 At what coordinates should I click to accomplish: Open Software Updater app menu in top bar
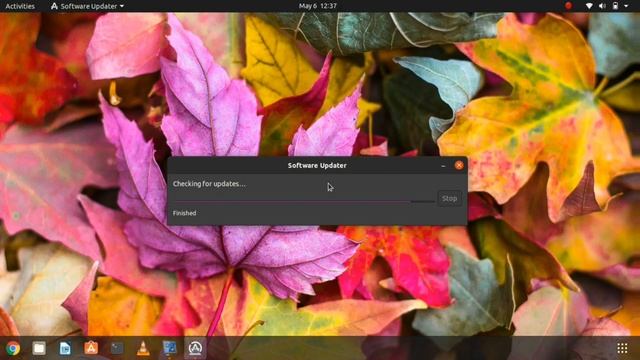tap(87, 6)
